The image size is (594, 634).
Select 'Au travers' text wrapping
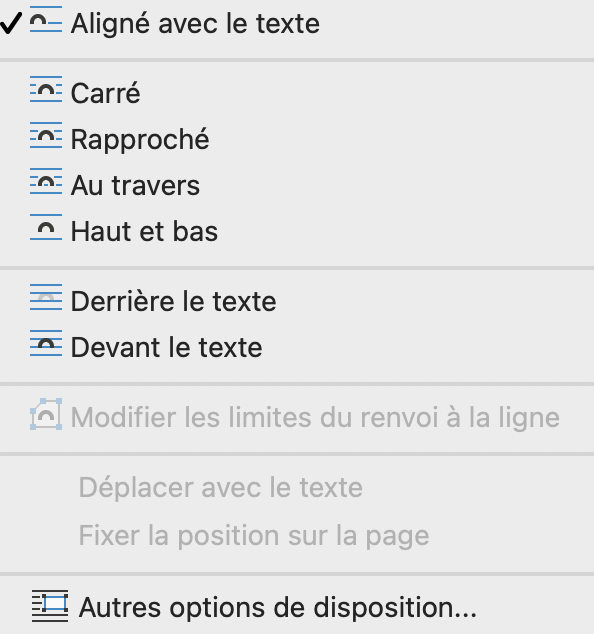pyautogui.click(x=297, y=185)
